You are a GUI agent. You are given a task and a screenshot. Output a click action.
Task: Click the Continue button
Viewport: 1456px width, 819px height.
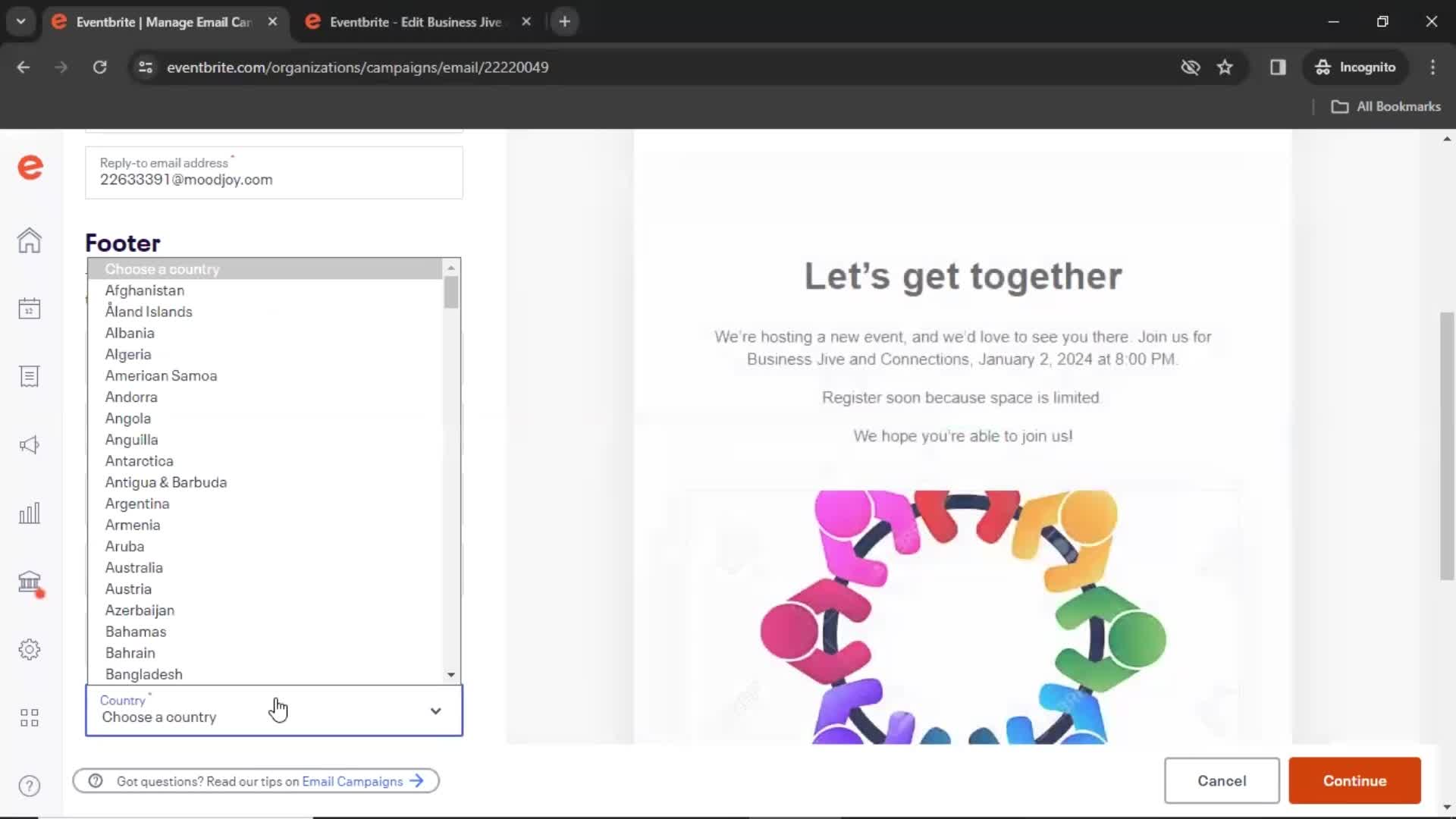(1354, 781)
